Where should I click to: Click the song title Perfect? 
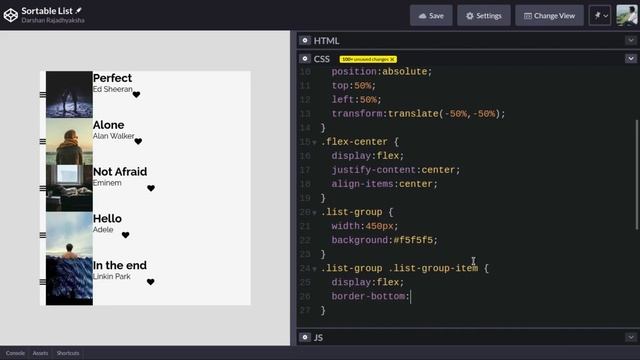(x=112, y=78)
